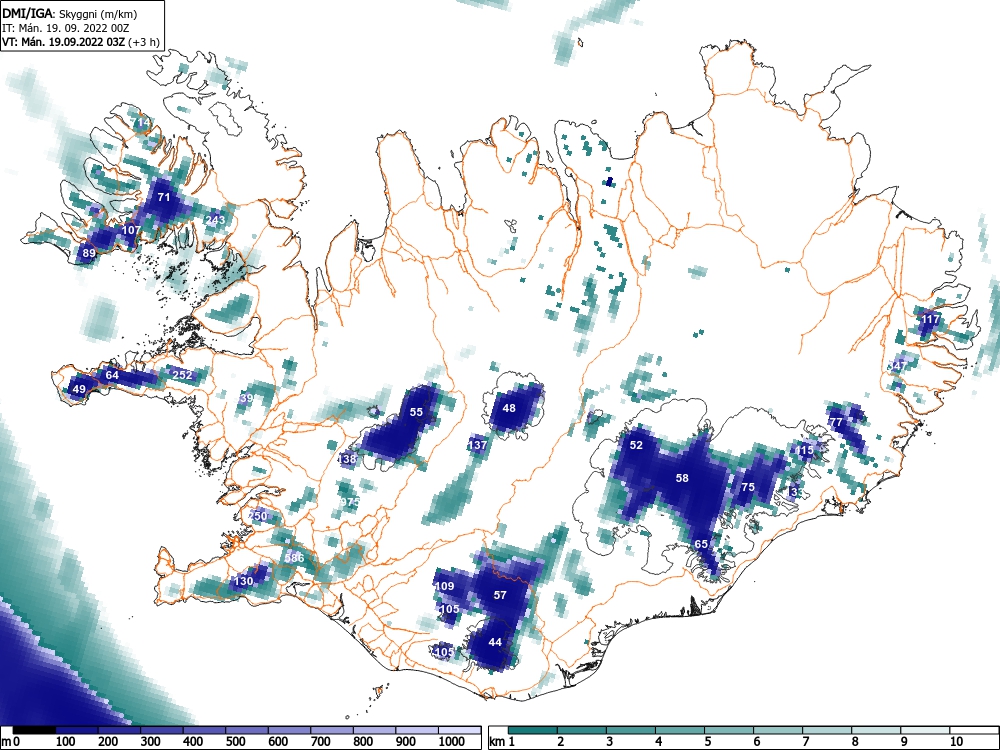Pick the map label 243

pos(216,220)
